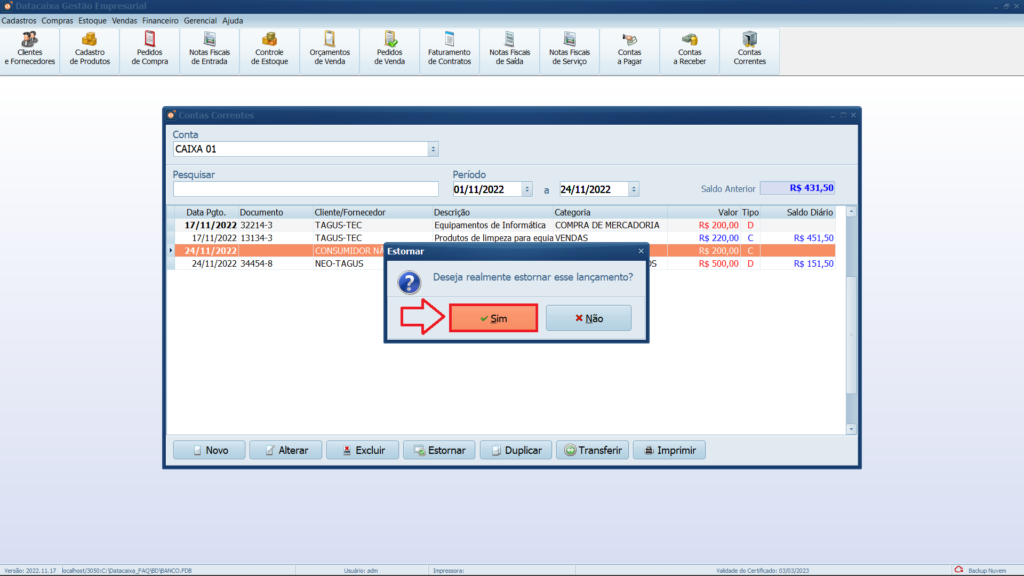Screen dimensions: 1024x576
Task: Open Cadastro de Produtos icon
Action: [90, 48]
